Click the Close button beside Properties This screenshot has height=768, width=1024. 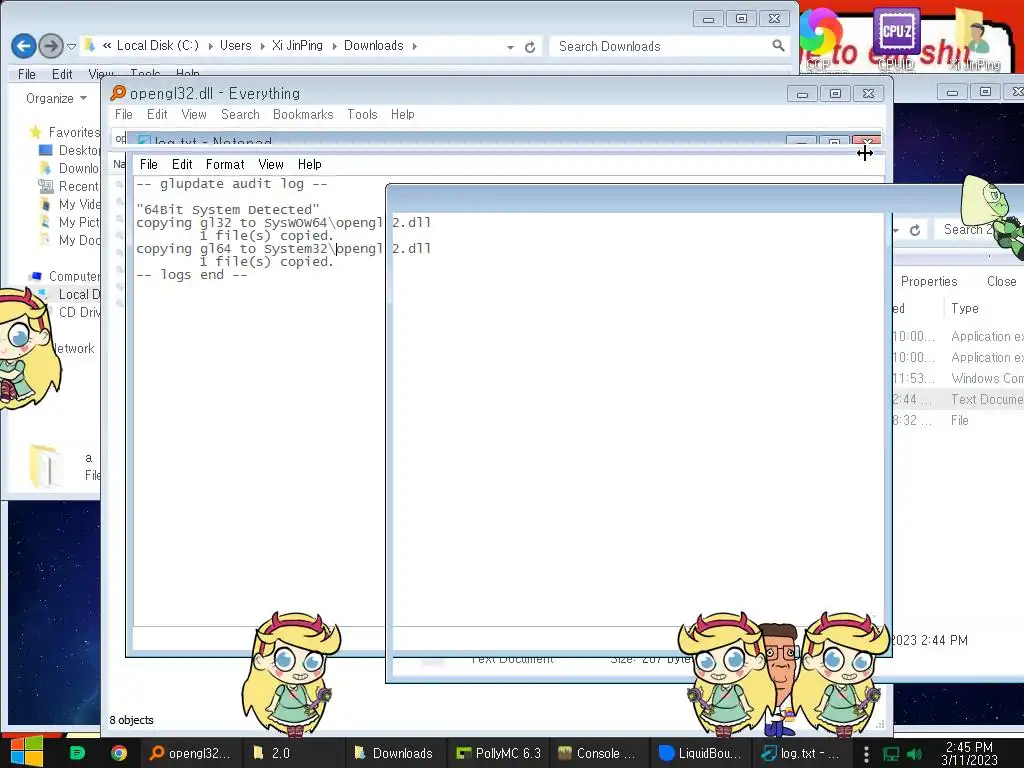point(1002,281)
